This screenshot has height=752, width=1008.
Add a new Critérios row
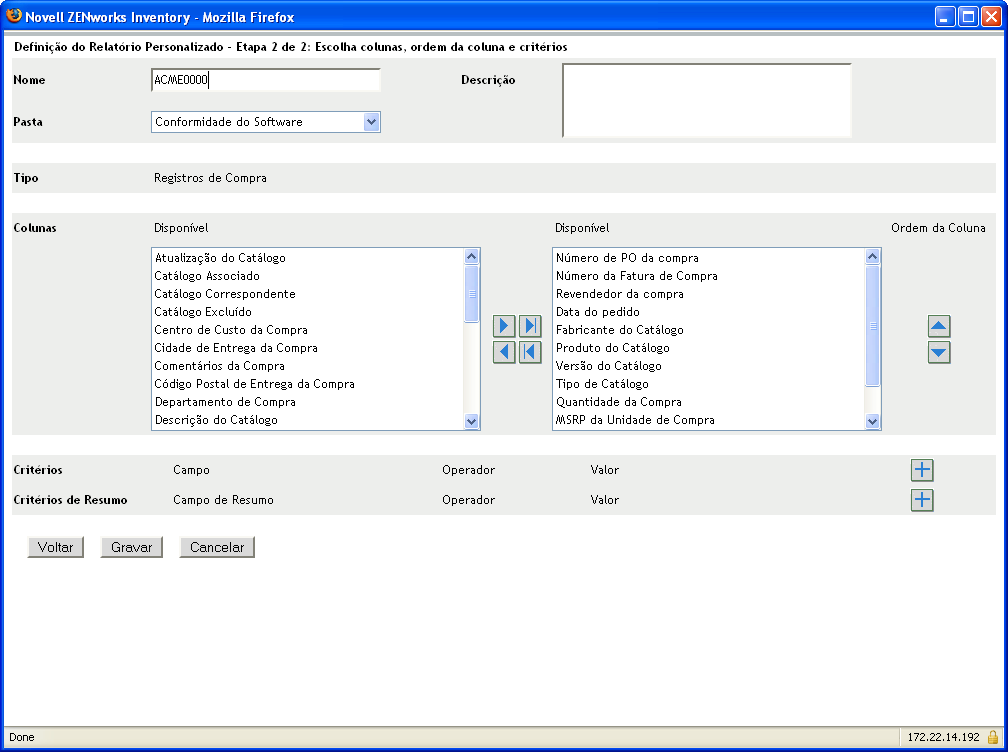(x=922, y=470)
